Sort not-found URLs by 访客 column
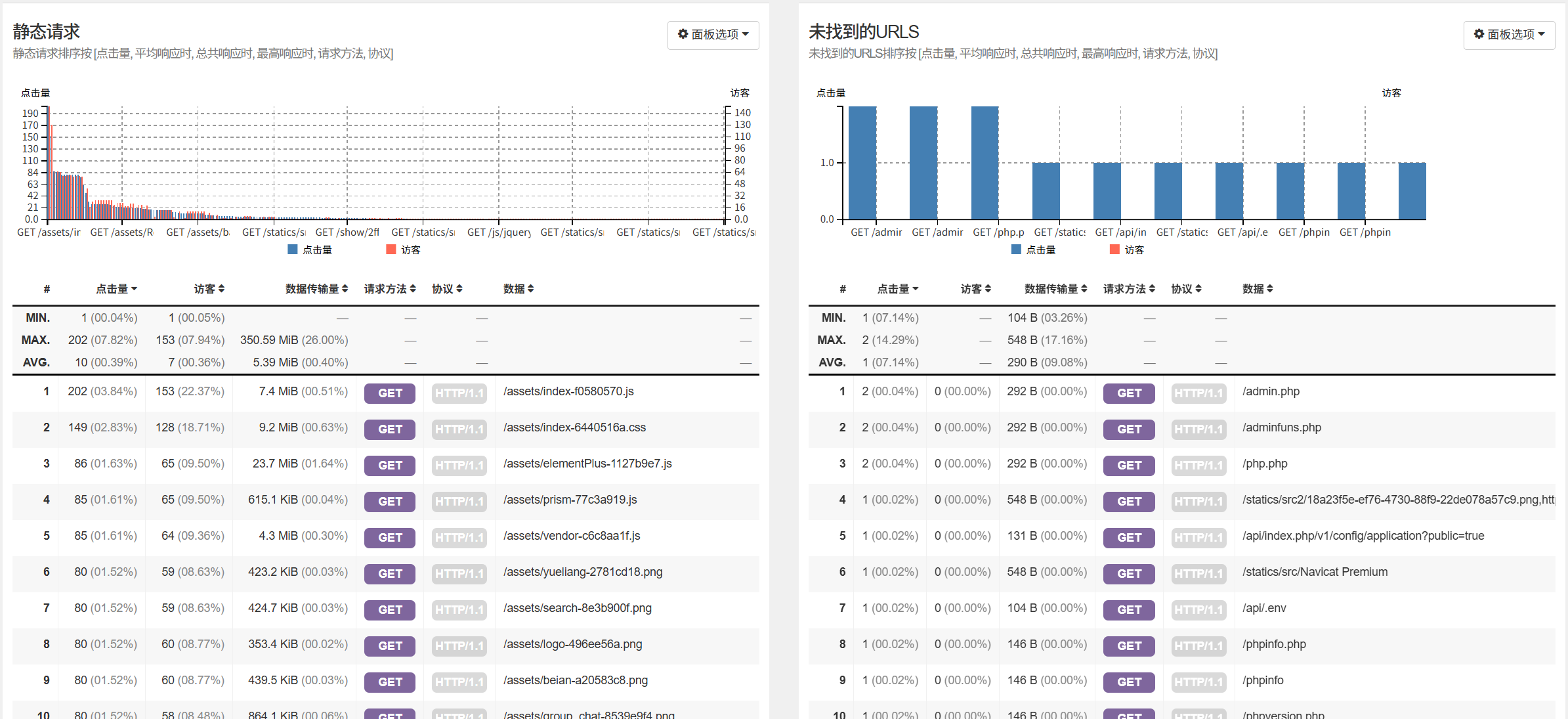The height and width of the screenshot is (719, 1568). tap(975, 289)
